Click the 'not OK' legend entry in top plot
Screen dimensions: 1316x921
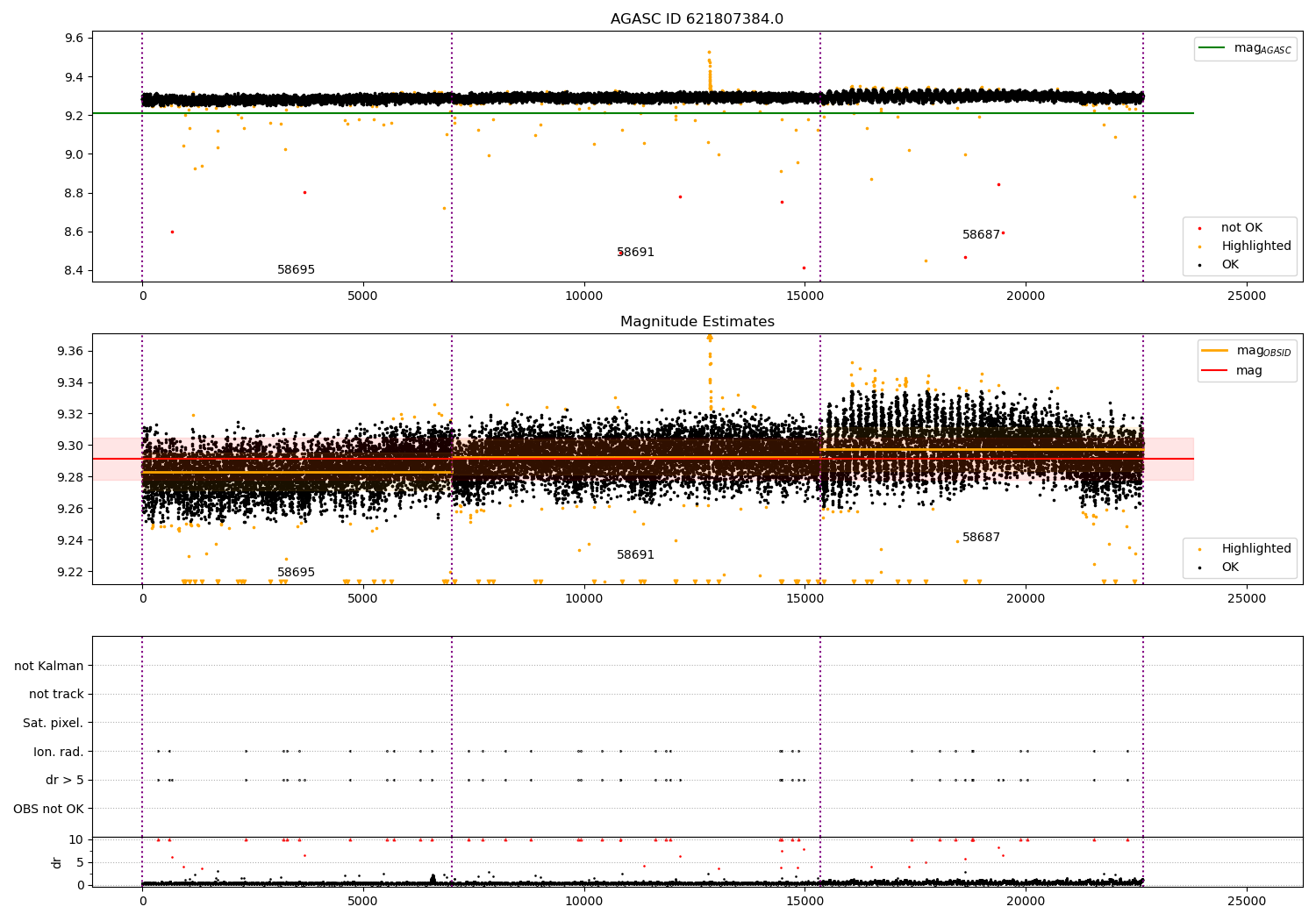coord(1241,228)
